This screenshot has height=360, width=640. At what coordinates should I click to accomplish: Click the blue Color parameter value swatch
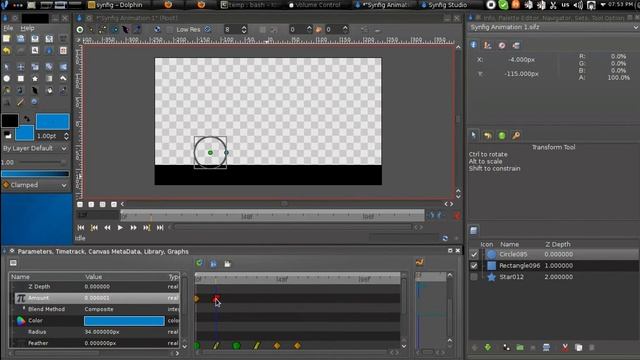point(124,321)
